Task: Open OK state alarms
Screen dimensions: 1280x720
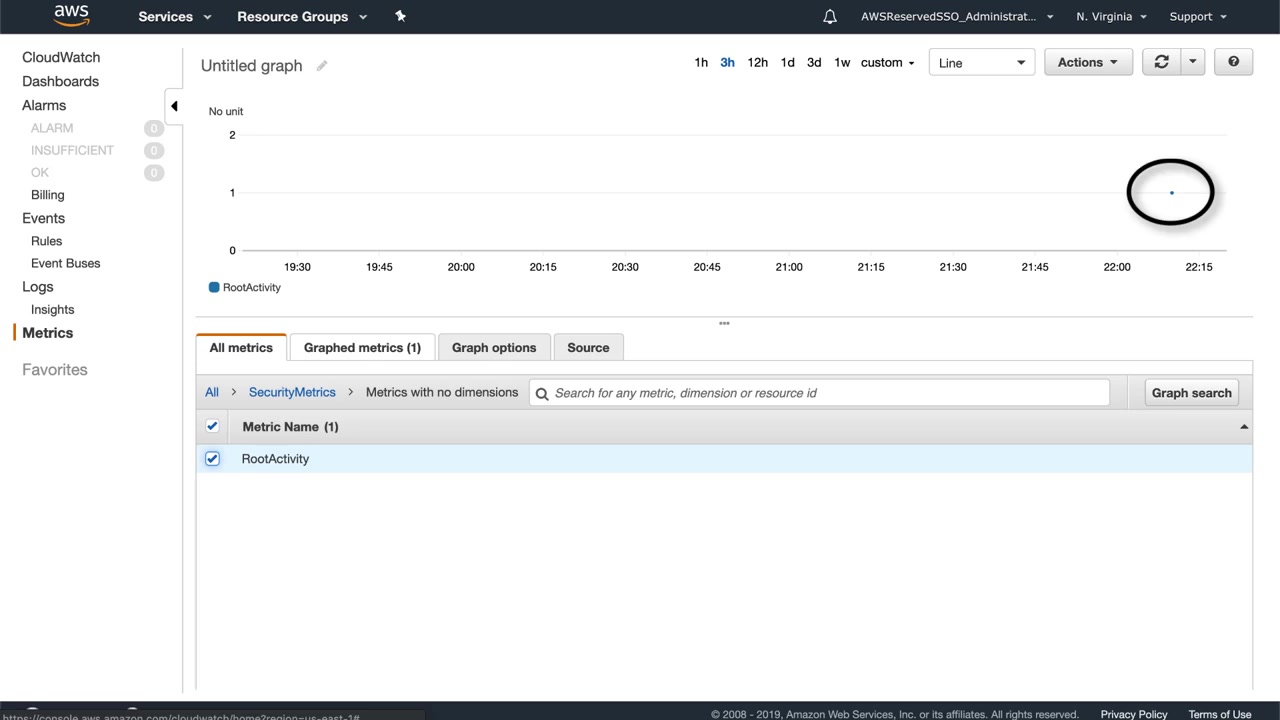Action: 40,172
